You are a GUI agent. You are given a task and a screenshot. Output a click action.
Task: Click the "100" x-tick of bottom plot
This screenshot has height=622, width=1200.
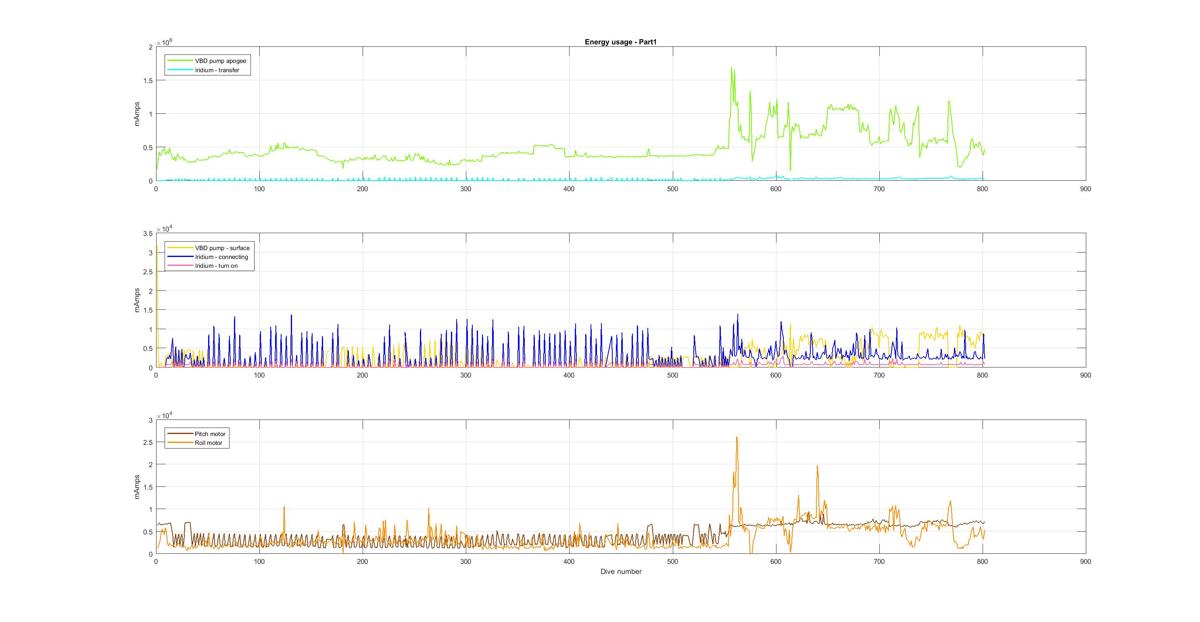click(x=259, y=562)
